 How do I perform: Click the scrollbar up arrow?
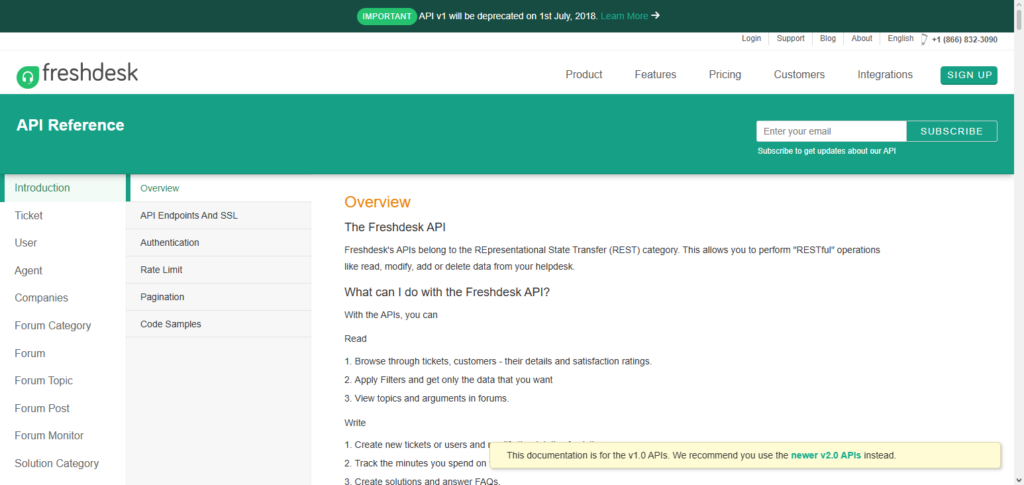pos(1019,5)
